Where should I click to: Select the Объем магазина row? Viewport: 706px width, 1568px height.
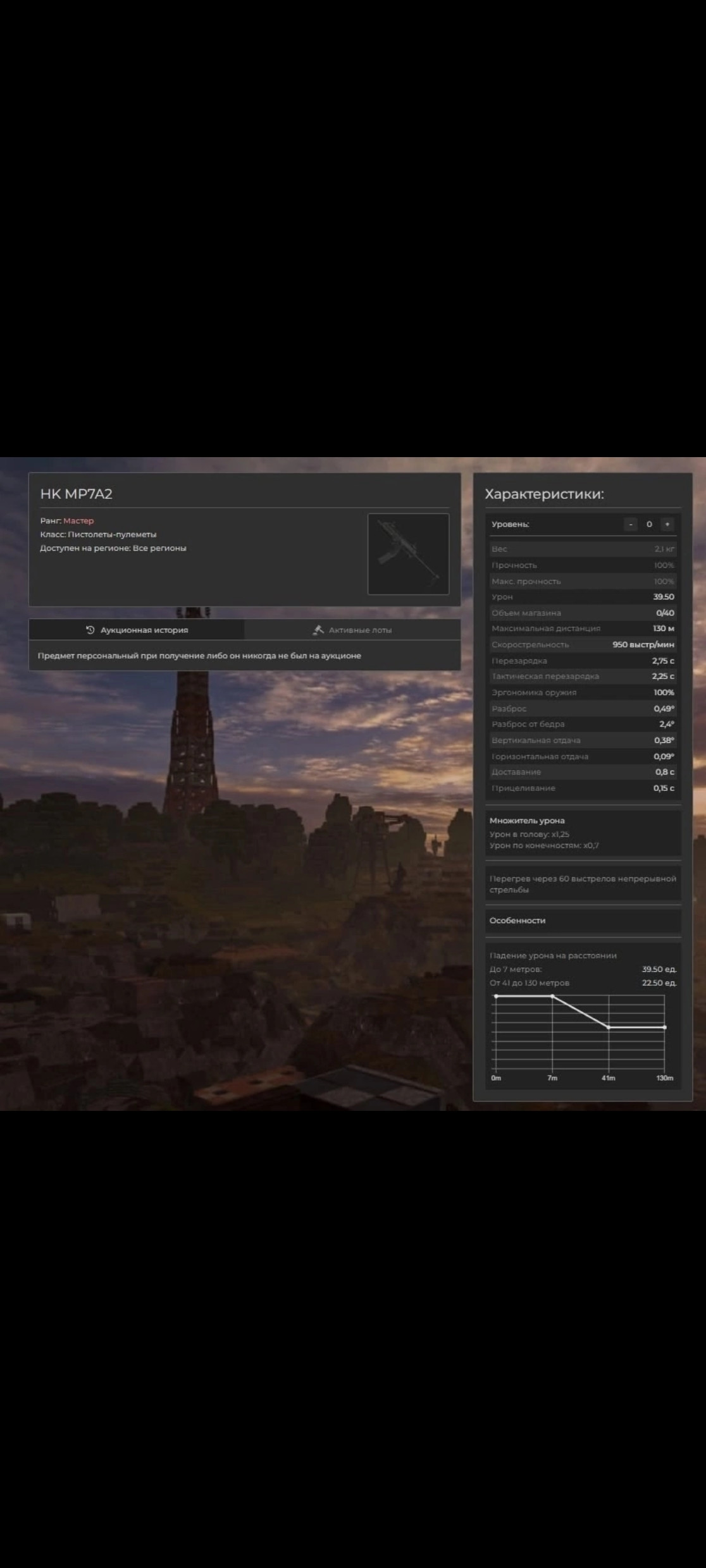tap(583, 613)
